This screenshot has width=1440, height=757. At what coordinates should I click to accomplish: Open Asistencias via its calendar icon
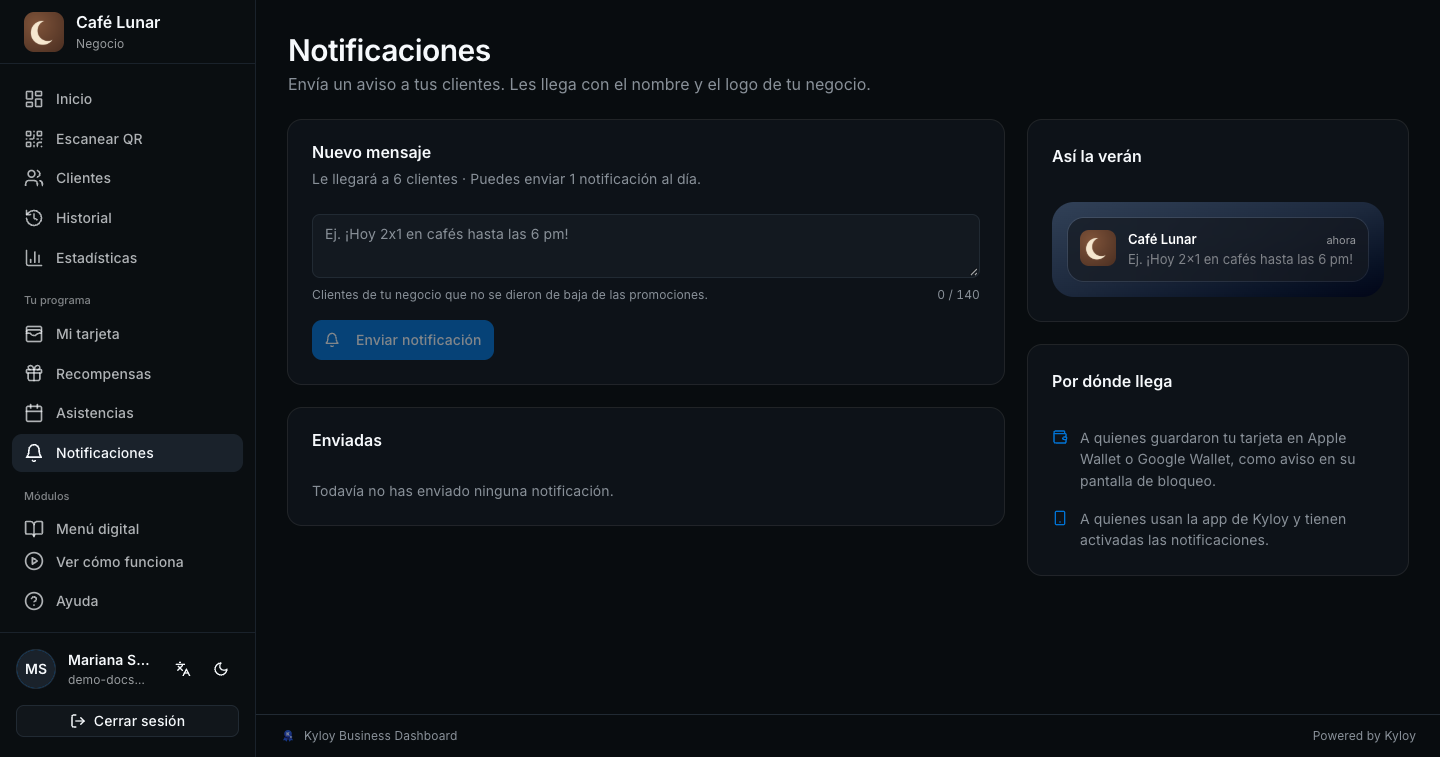click(x=34, y=413)
